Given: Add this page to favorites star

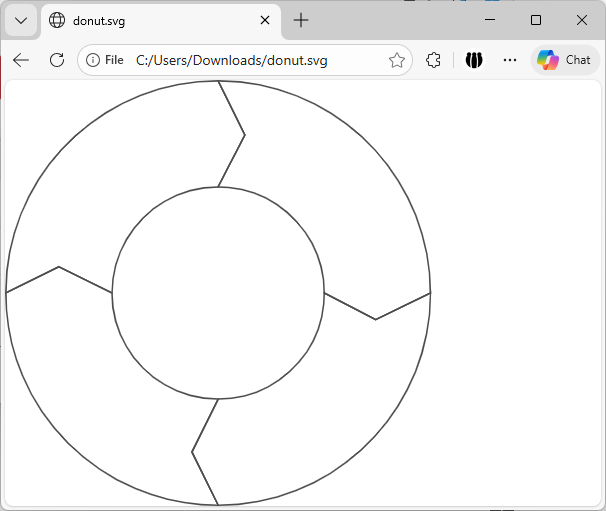Looking at the screenshot, I should [397, 60].
